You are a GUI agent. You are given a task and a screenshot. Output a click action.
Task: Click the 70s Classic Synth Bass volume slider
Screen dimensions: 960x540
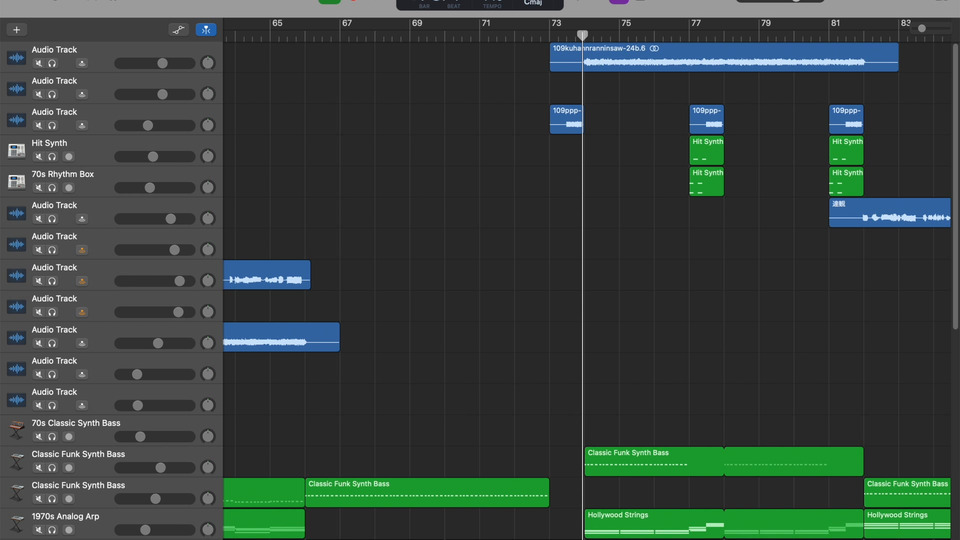154,437
